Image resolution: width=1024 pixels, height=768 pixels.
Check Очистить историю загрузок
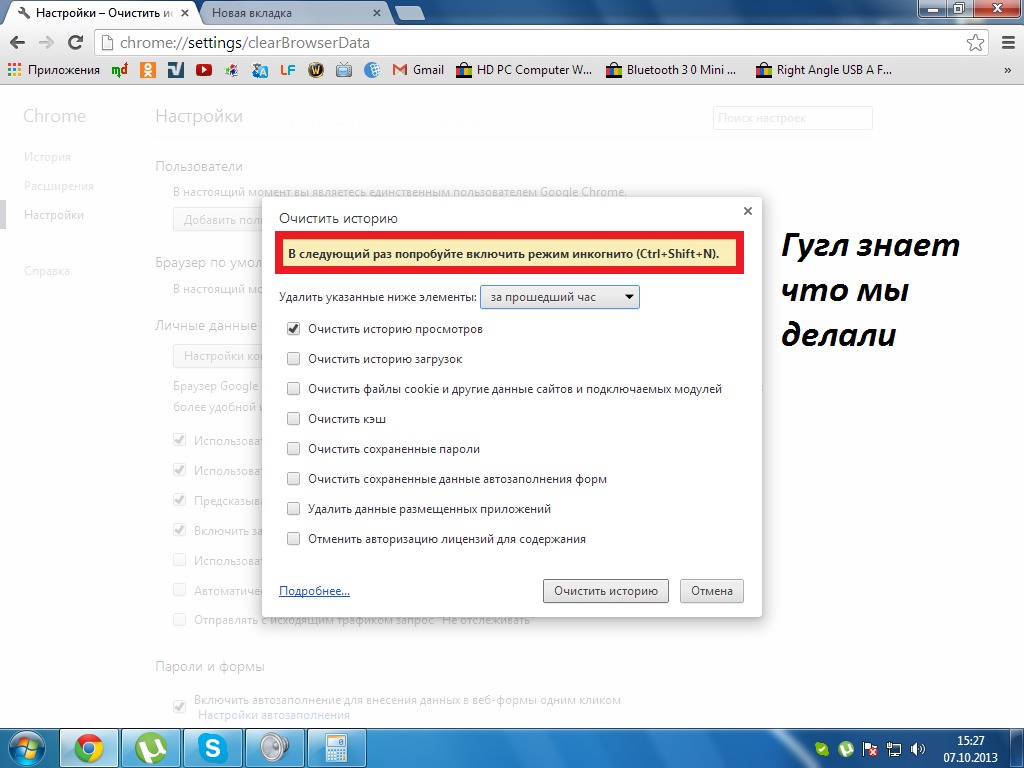pos(293,359)
